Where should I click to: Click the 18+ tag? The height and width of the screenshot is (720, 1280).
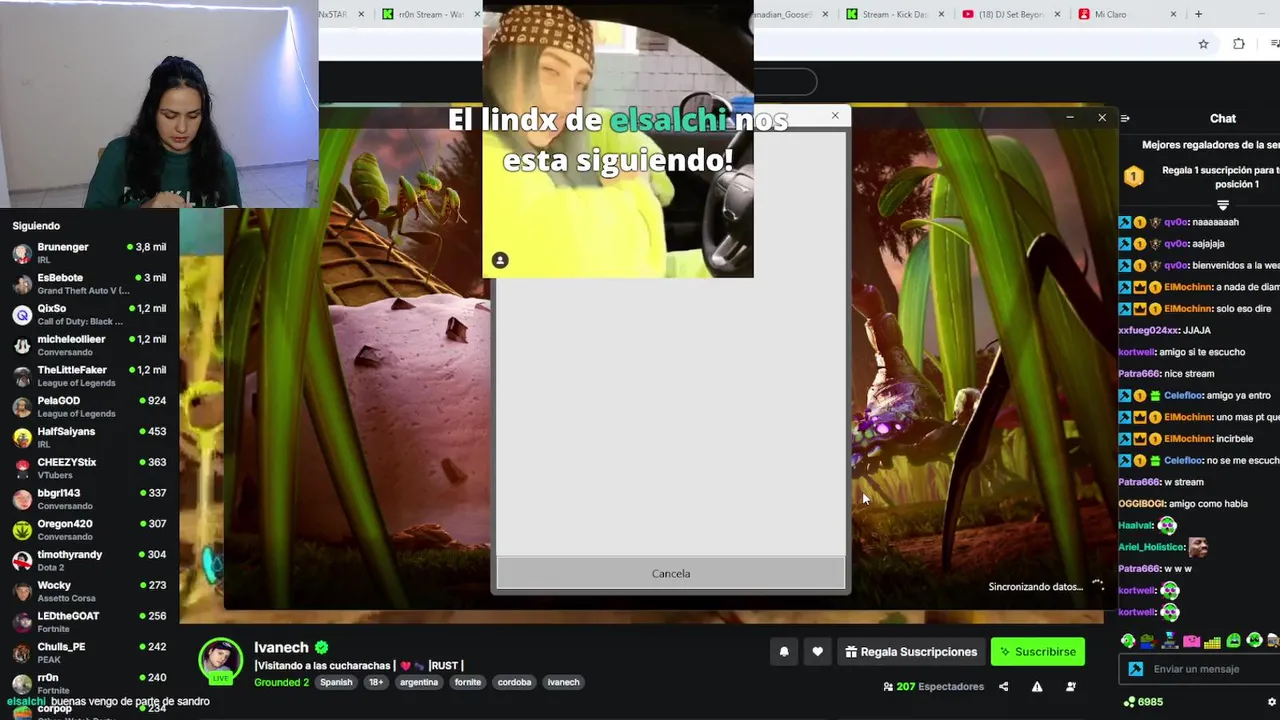376,682
